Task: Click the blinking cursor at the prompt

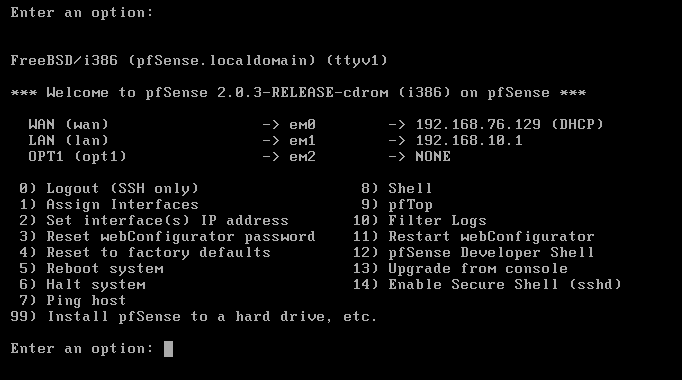Action: [168, 349]
